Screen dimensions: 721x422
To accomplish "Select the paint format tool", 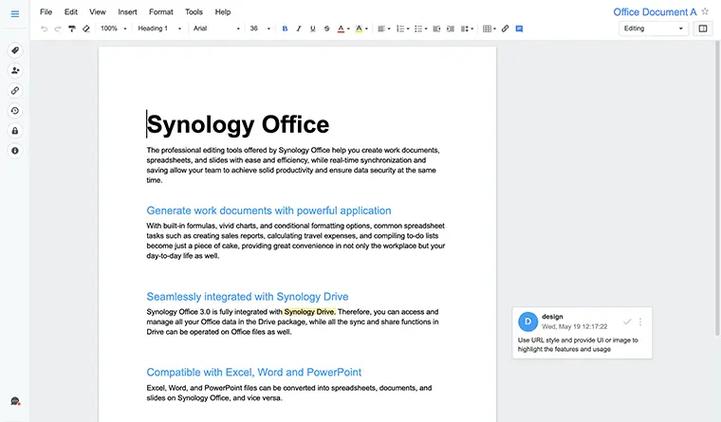I will 72,29.
